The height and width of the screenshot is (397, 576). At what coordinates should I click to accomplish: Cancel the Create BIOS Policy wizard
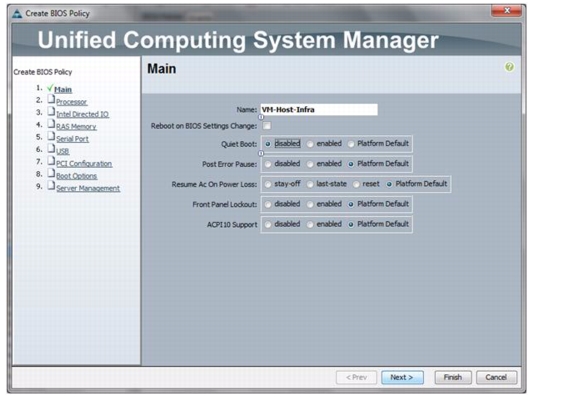coord(496,377)
